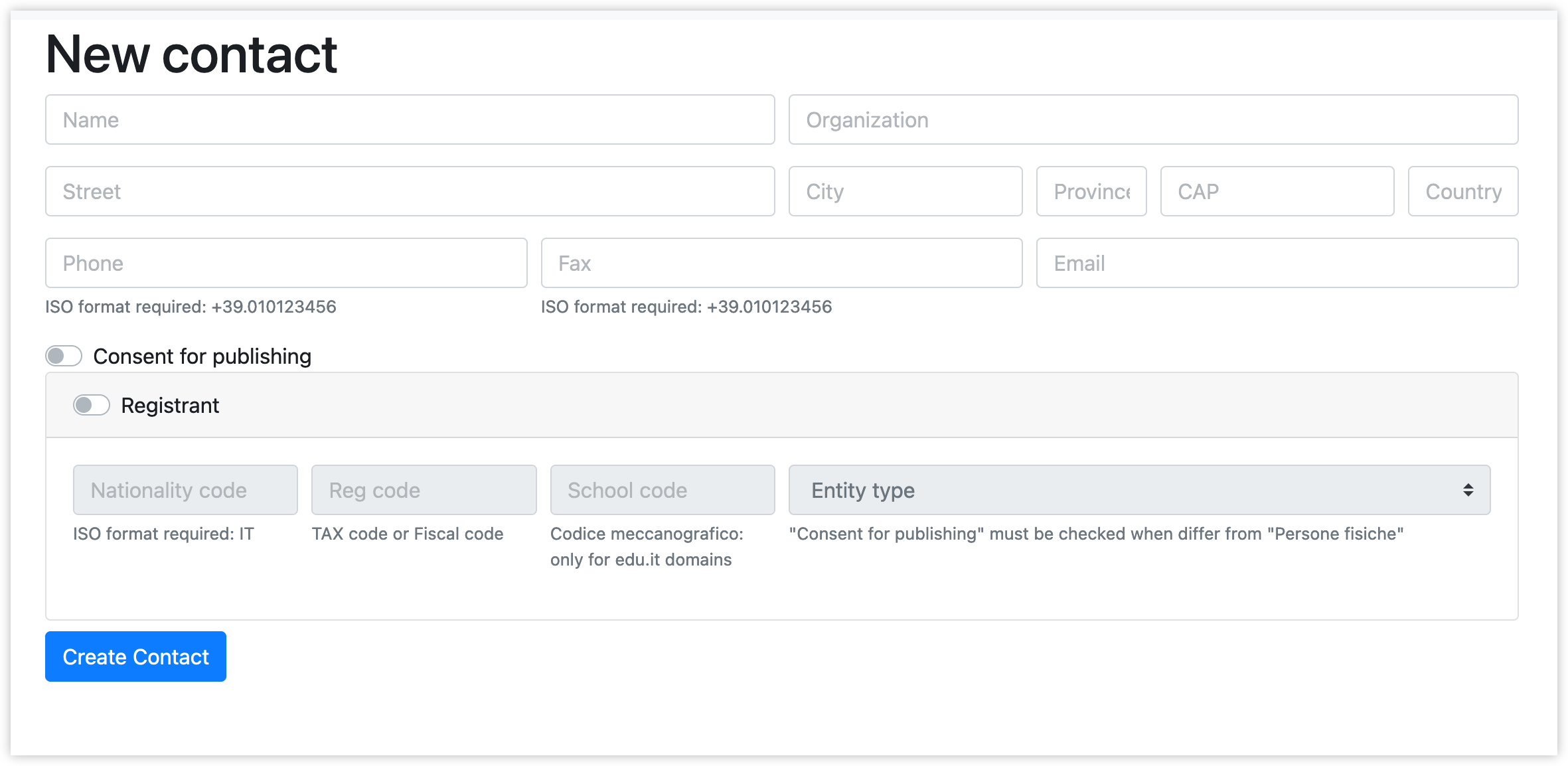The width and height of the screenshot is (1568, 766).
Task: Click the Name input field
Action: (411, 119)
